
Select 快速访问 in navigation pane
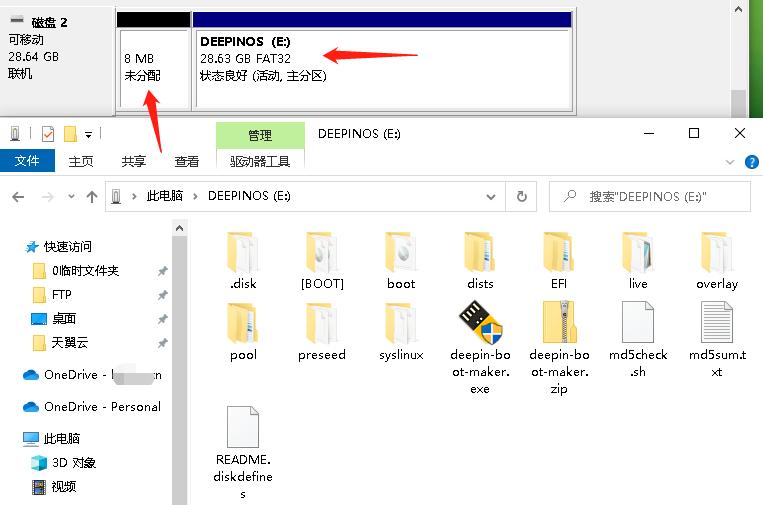[x=67, y=247]
